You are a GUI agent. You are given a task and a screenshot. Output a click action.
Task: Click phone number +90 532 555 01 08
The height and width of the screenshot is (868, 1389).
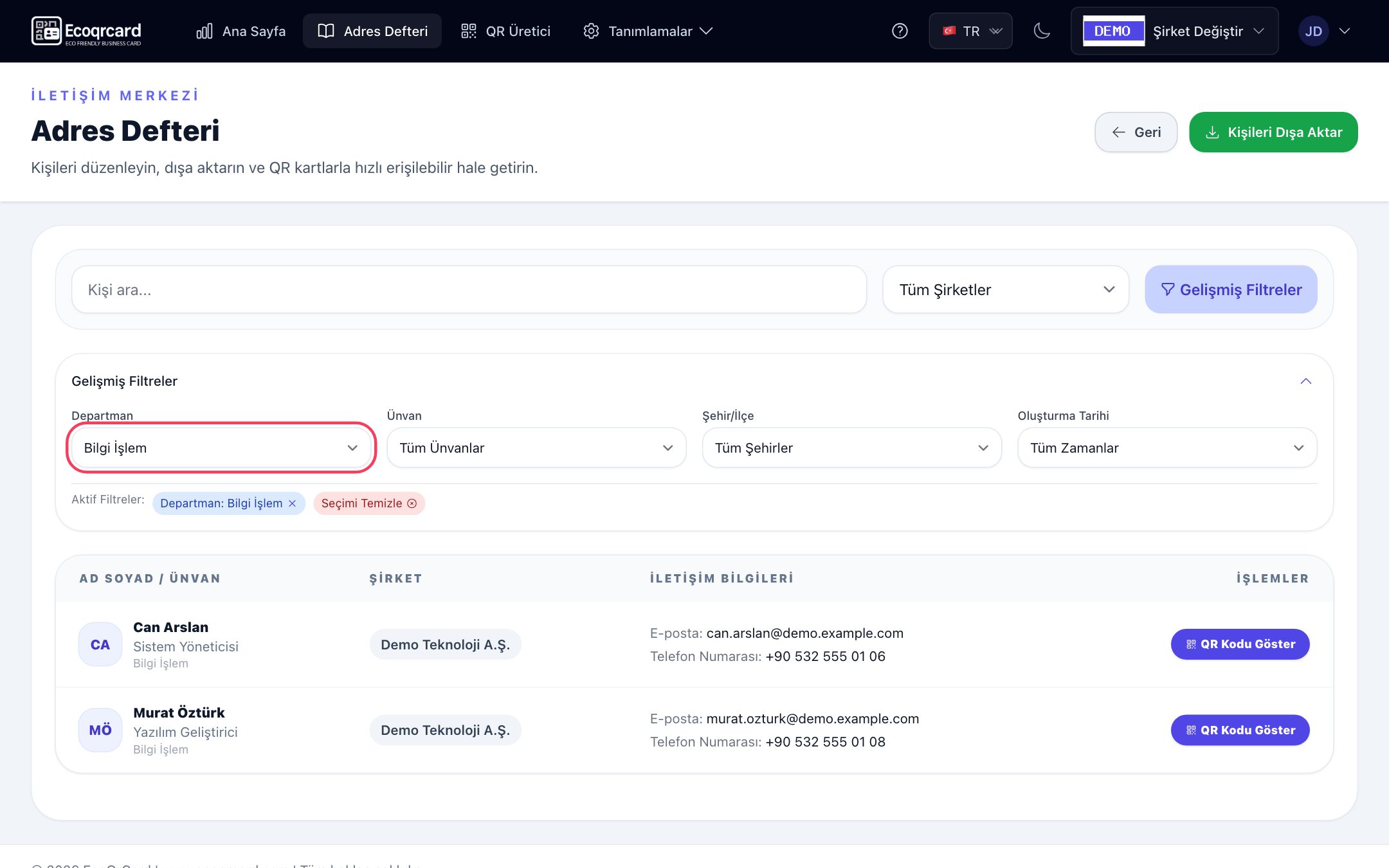point(826,742)
